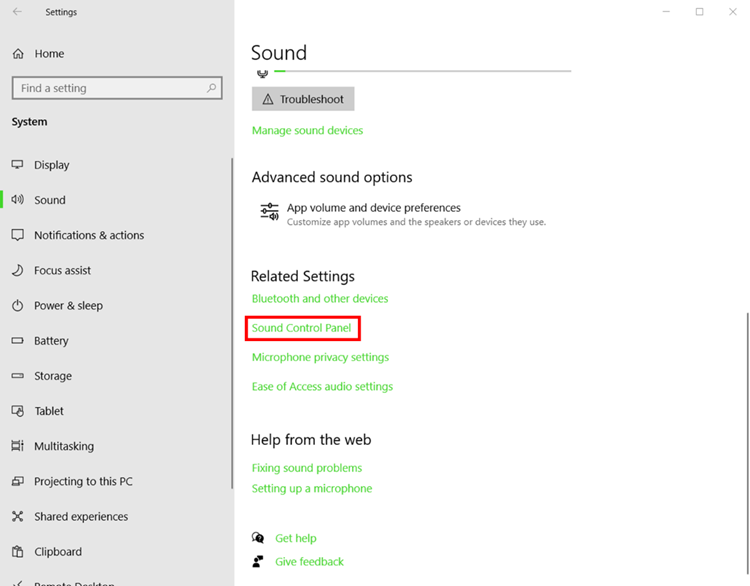Viewport: 750px width, 586px height.
Task: Open Setting up a microphone link
Action: coord(312,488)
